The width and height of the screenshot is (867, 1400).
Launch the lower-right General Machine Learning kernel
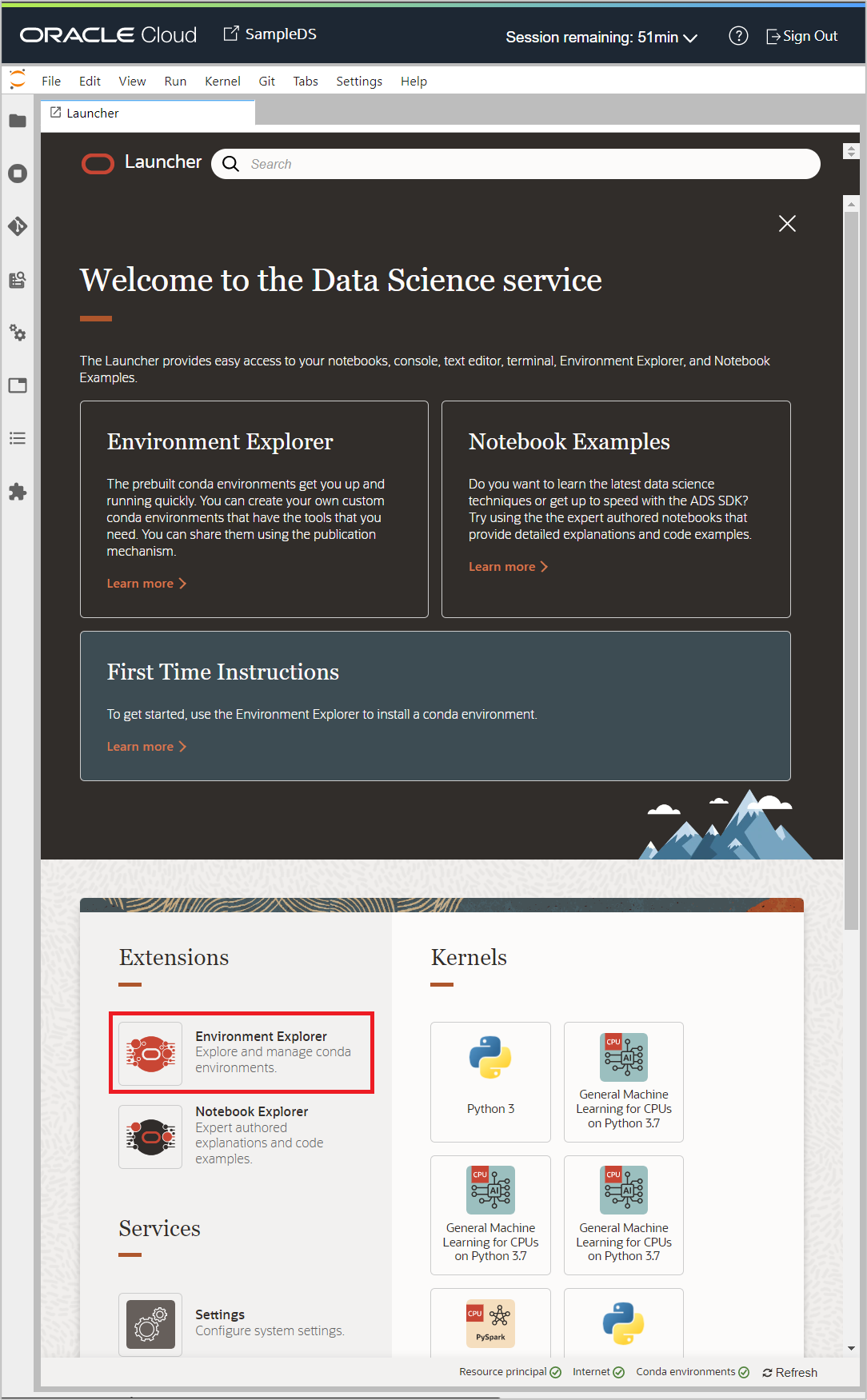click(624, 1215)
